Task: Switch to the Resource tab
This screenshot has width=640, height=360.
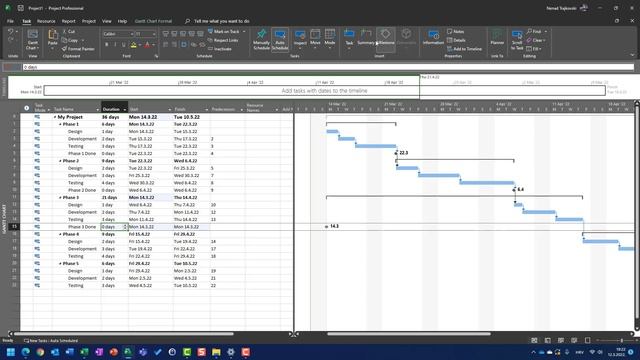Action: click(x=46, y=21)
